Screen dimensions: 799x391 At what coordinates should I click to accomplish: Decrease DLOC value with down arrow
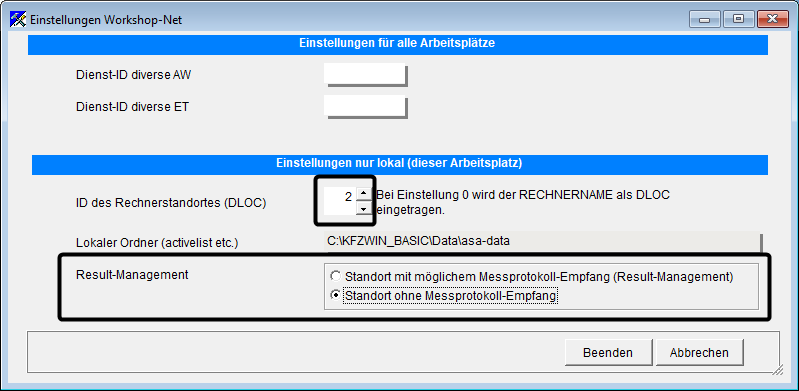tap(363, 208)
